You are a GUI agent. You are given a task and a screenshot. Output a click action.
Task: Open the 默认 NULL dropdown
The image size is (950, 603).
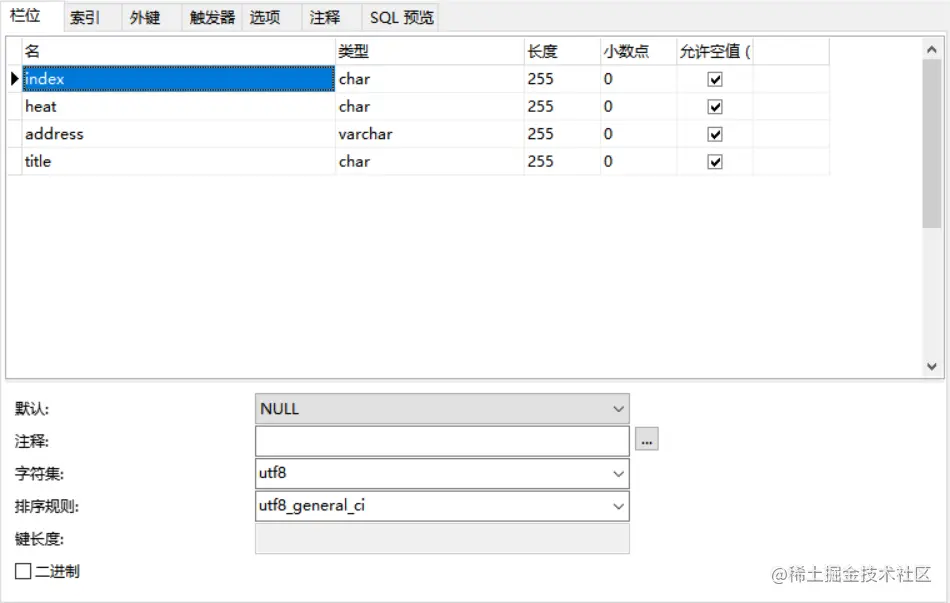(442, 408)
